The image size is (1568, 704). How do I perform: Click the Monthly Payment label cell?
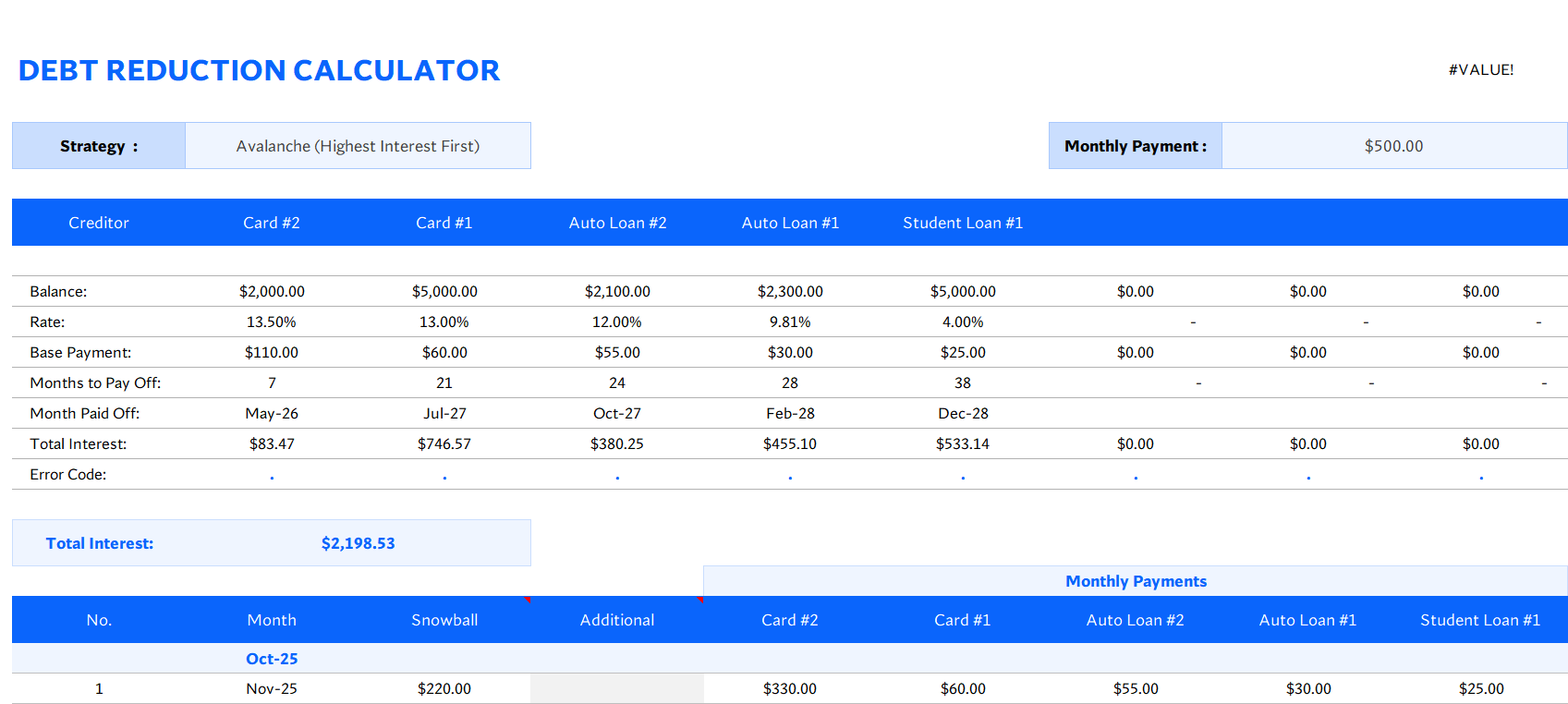1136,146
